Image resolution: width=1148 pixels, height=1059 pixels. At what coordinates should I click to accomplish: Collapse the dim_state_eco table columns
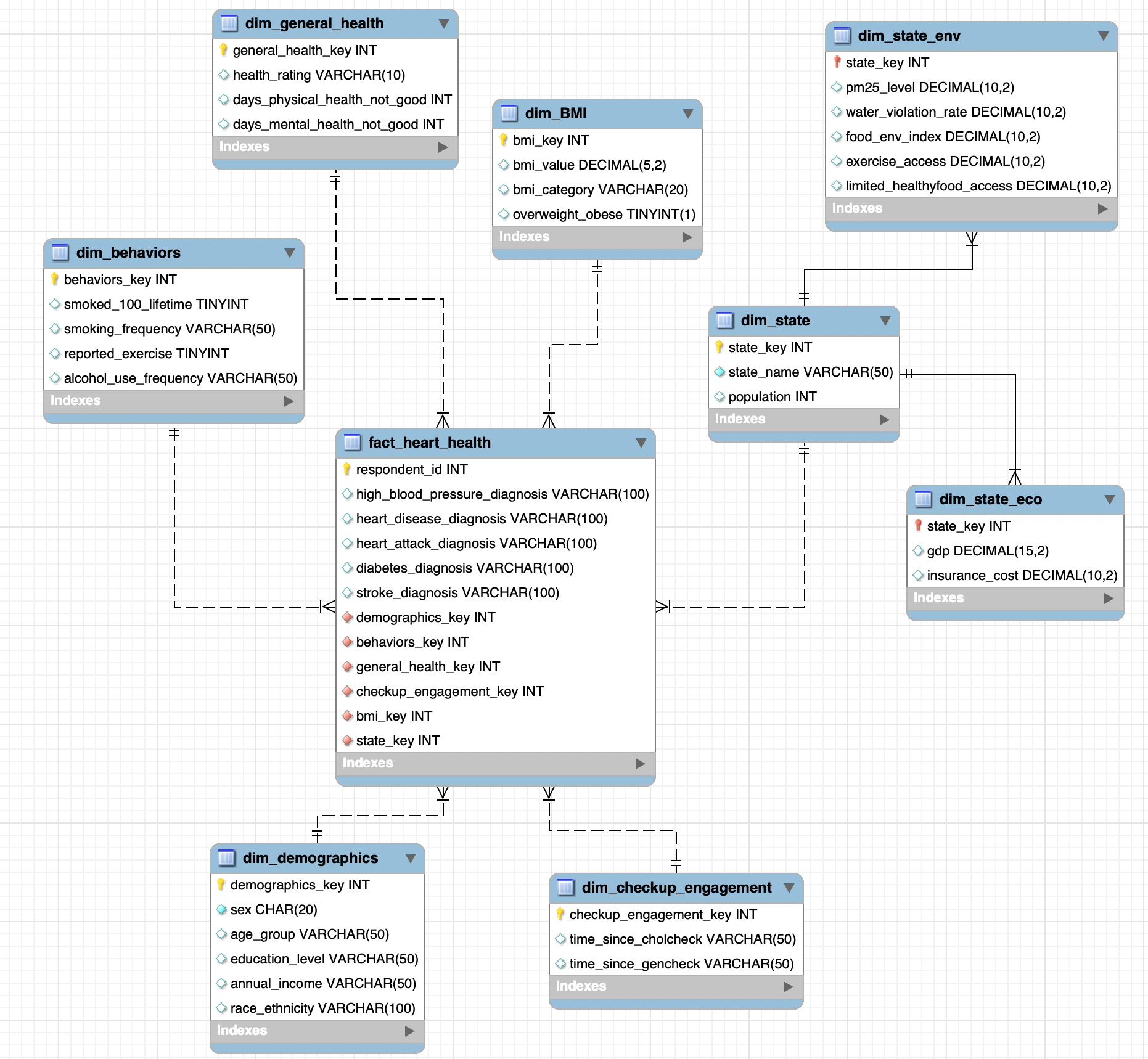1109,499
